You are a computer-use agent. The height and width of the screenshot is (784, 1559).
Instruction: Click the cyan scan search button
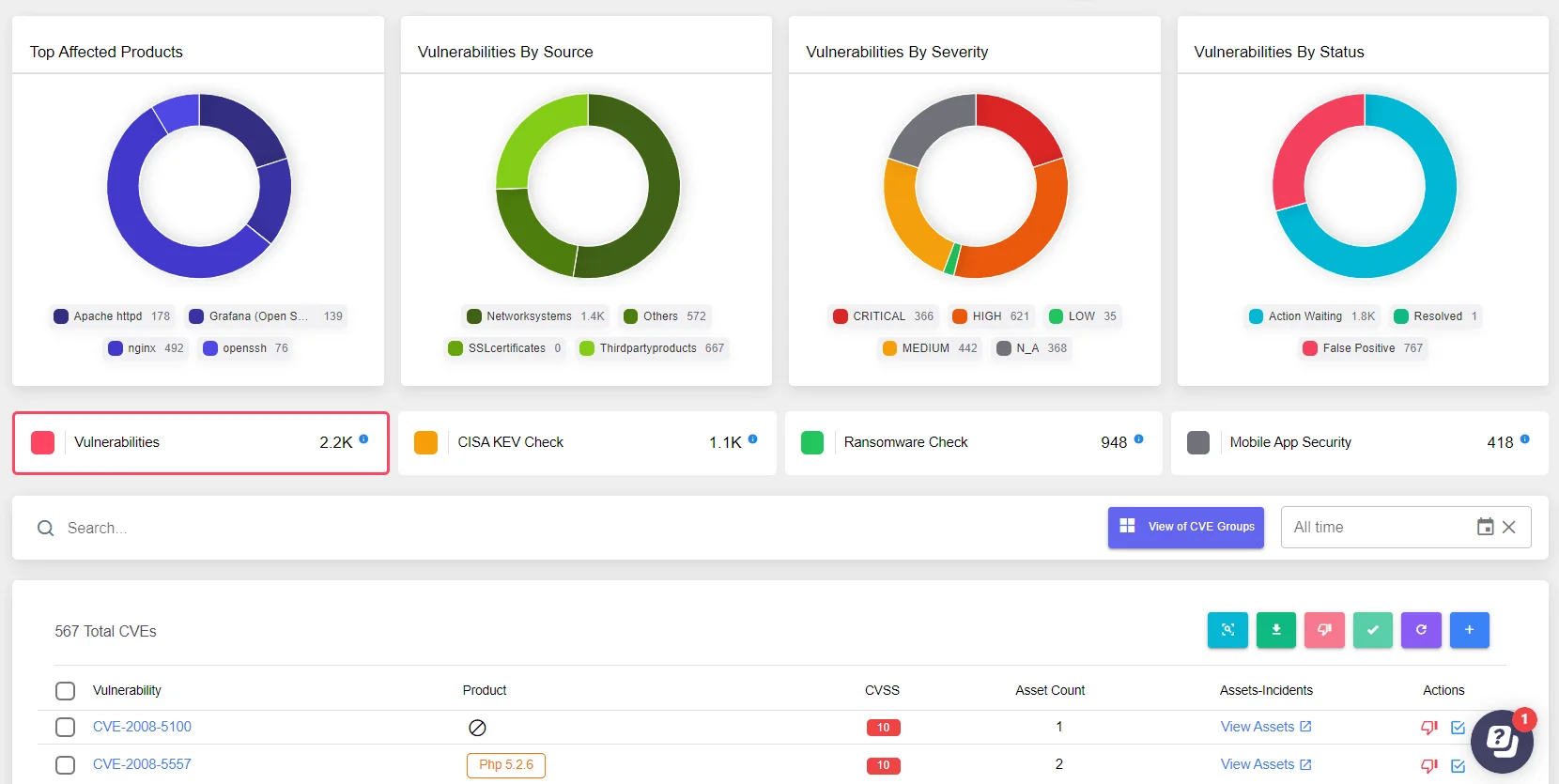pos(1227,630)
